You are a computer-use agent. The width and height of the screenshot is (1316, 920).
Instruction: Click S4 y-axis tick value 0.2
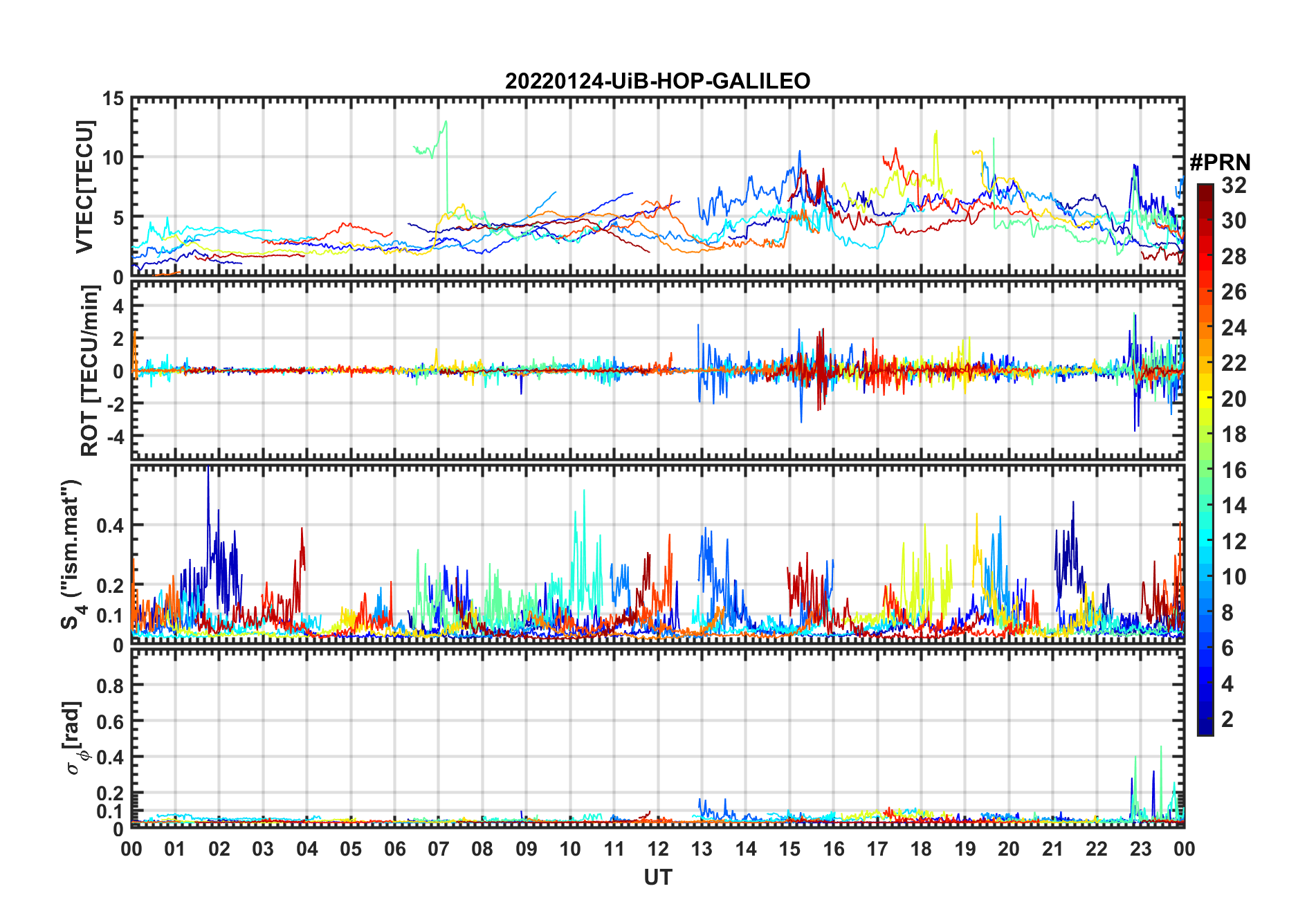(x=110, y=585)
